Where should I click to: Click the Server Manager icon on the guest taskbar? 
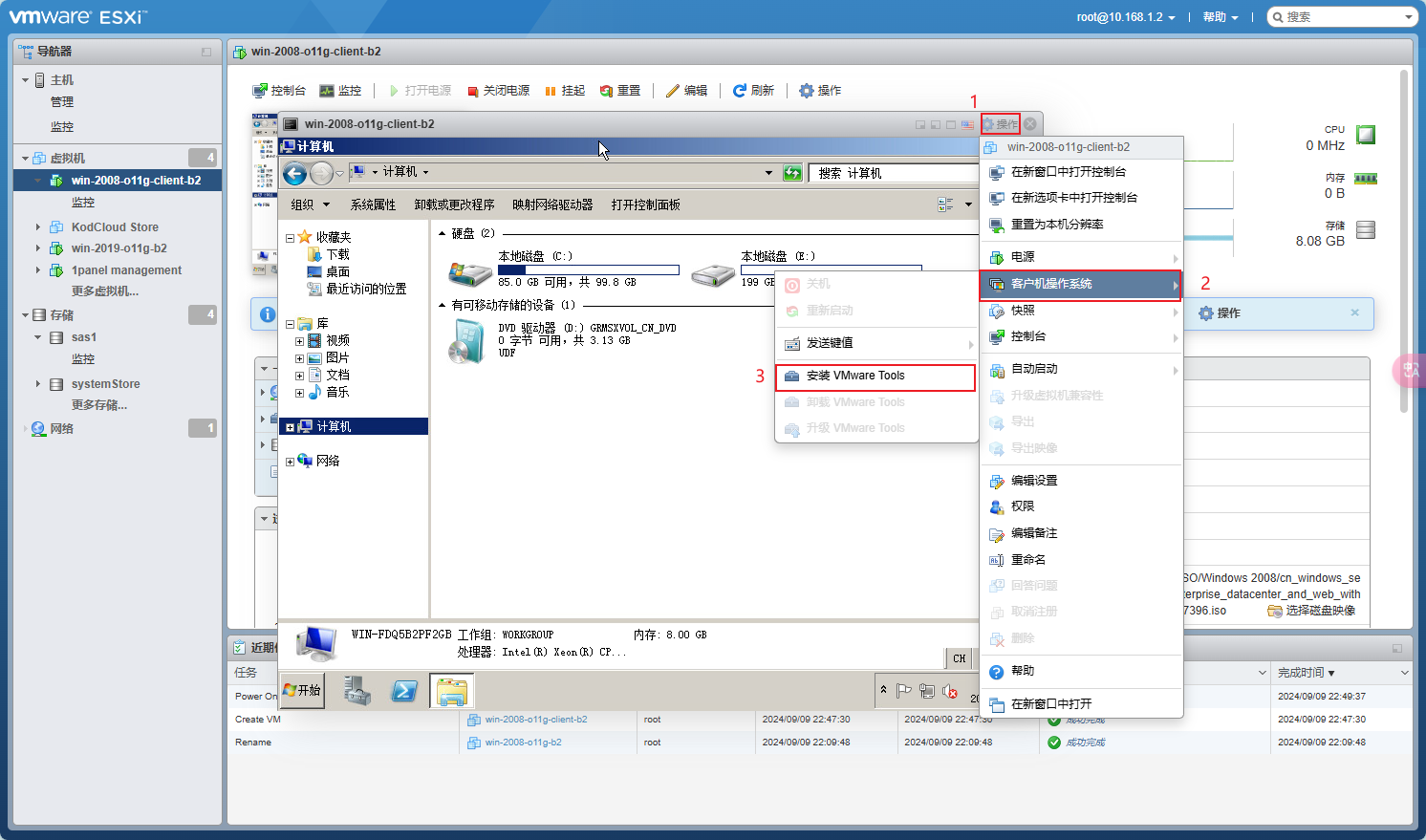coord(357,690)
